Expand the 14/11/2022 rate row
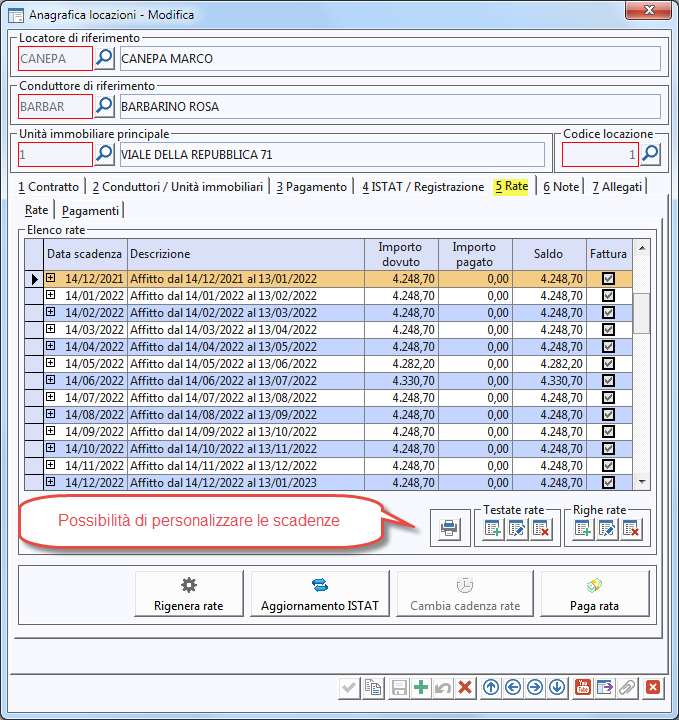 click(50, 466)
